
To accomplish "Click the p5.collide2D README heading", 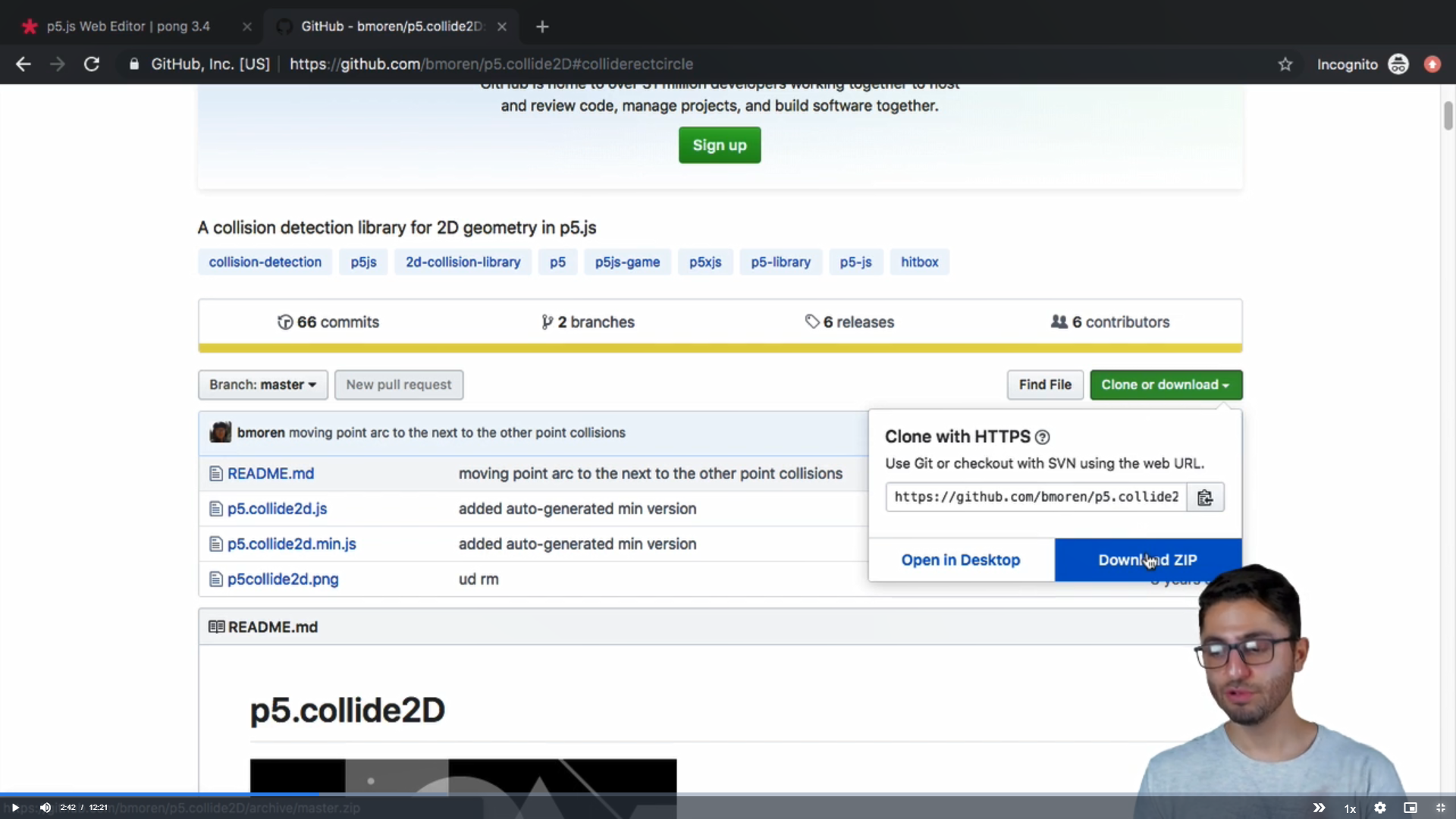I will click(x=347, y=711).
